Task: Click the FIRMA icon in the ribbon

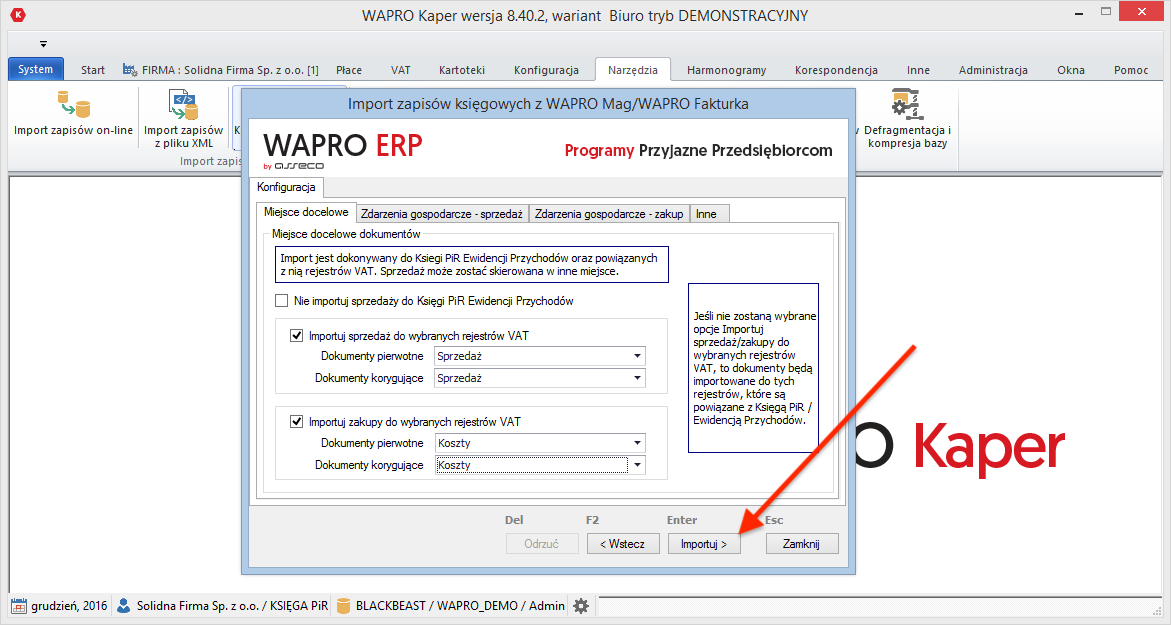Action: tap(128, 70)
